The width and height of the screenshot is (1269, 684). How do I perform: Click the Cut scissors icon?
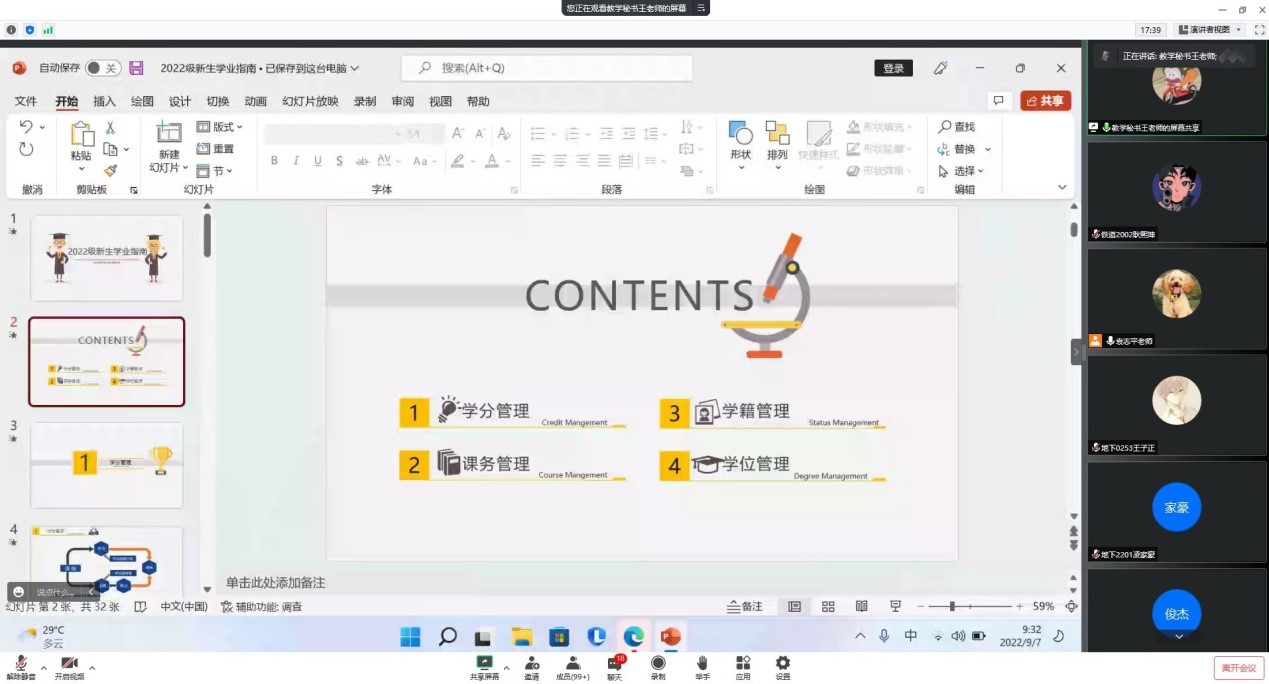[110, 128]
